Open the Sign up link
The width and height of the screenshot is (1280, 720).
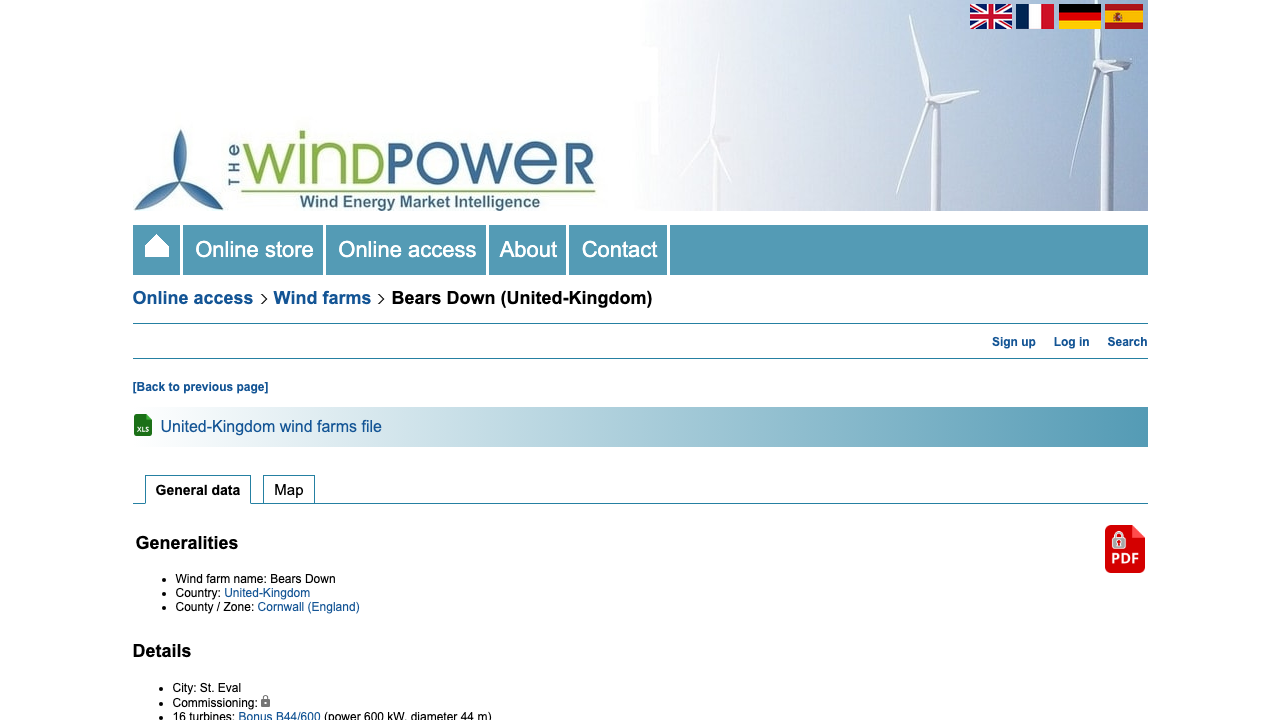tap(1013, 341)
